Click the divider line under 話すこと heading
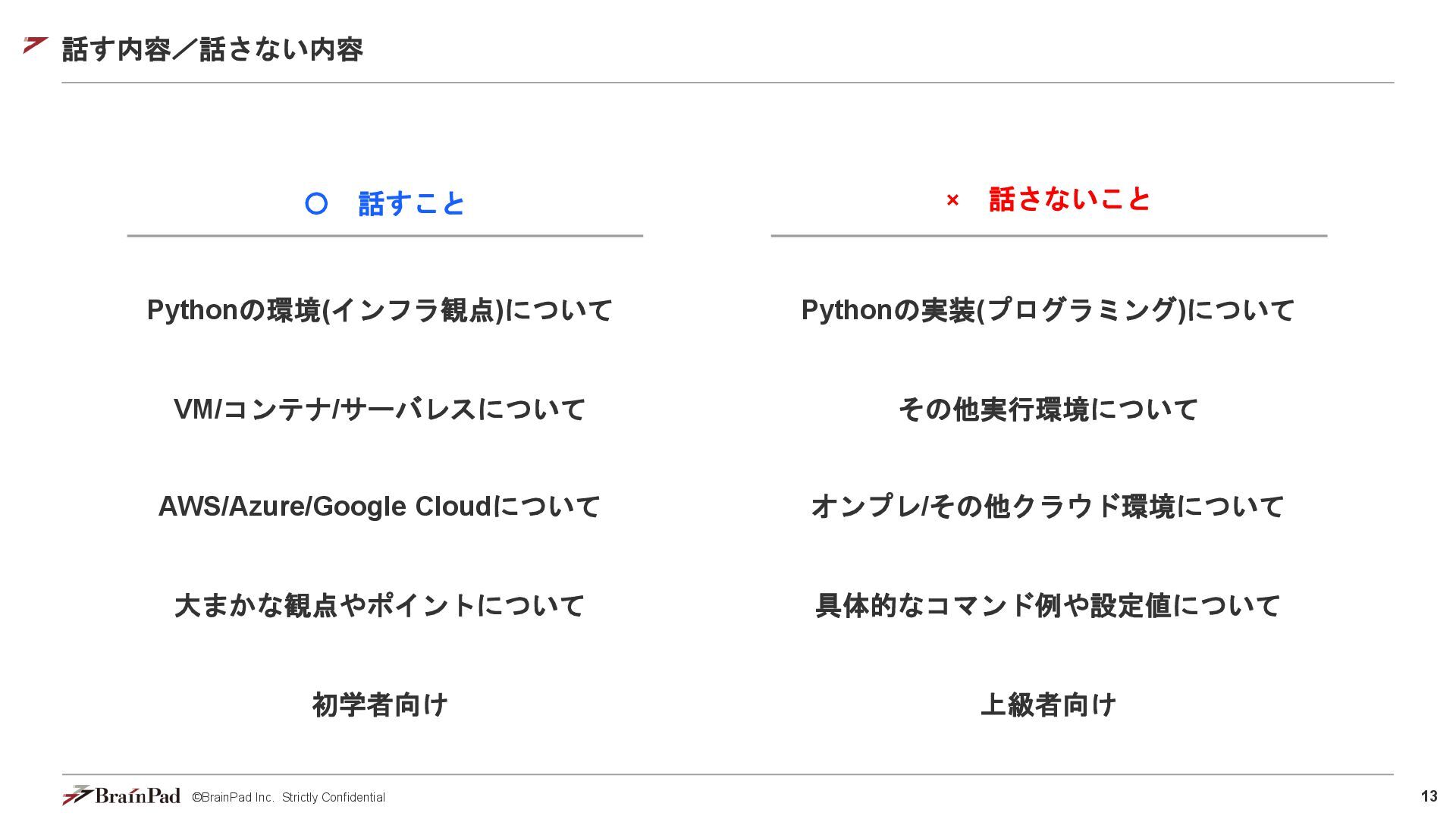Screen dimensions: 1456x819 point(385,236)
